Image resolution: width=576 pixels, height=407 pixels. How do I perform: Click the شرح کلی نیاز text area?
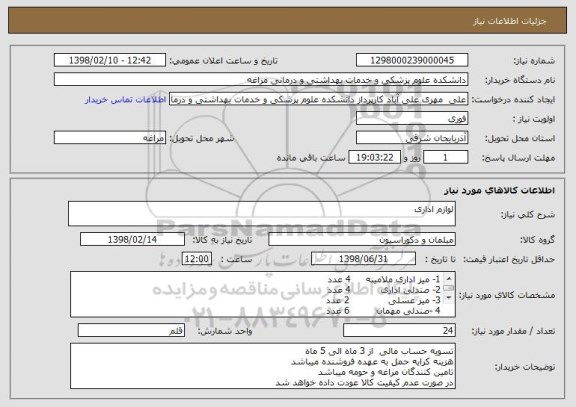click(262, 213)
